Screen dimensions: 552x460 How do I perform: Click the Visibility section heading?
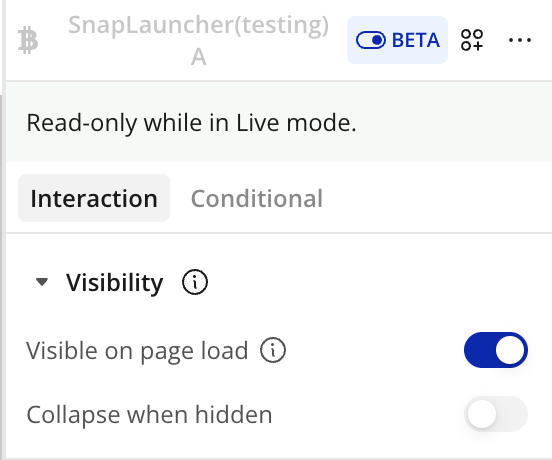pyautogui.click(x=115, y=282)
